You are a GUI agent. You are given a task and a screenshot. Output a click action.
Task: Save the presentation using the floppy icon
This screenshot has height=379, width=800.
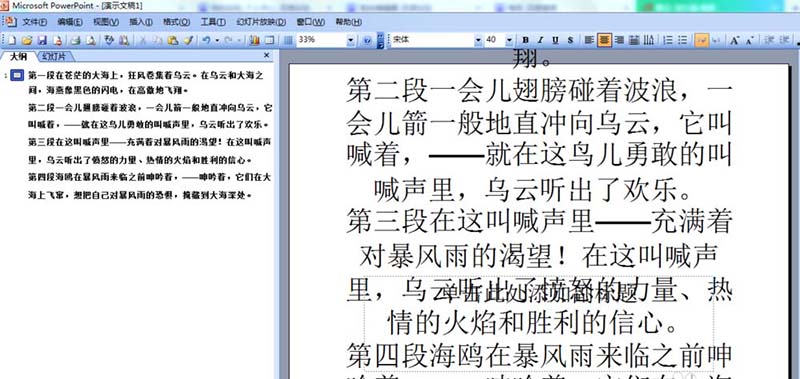tap(42, 40)
